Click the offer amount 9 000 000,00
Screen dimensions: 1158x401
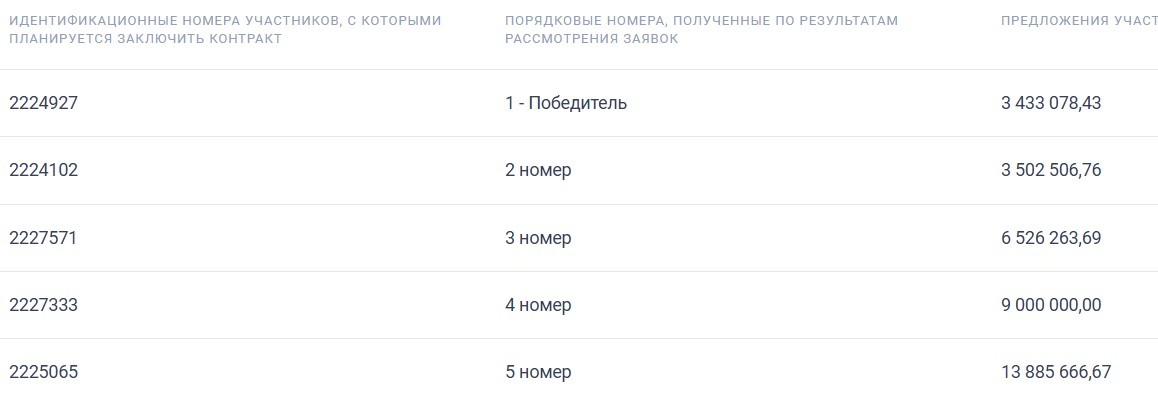pyautogui.click(x=1051, y=305)
